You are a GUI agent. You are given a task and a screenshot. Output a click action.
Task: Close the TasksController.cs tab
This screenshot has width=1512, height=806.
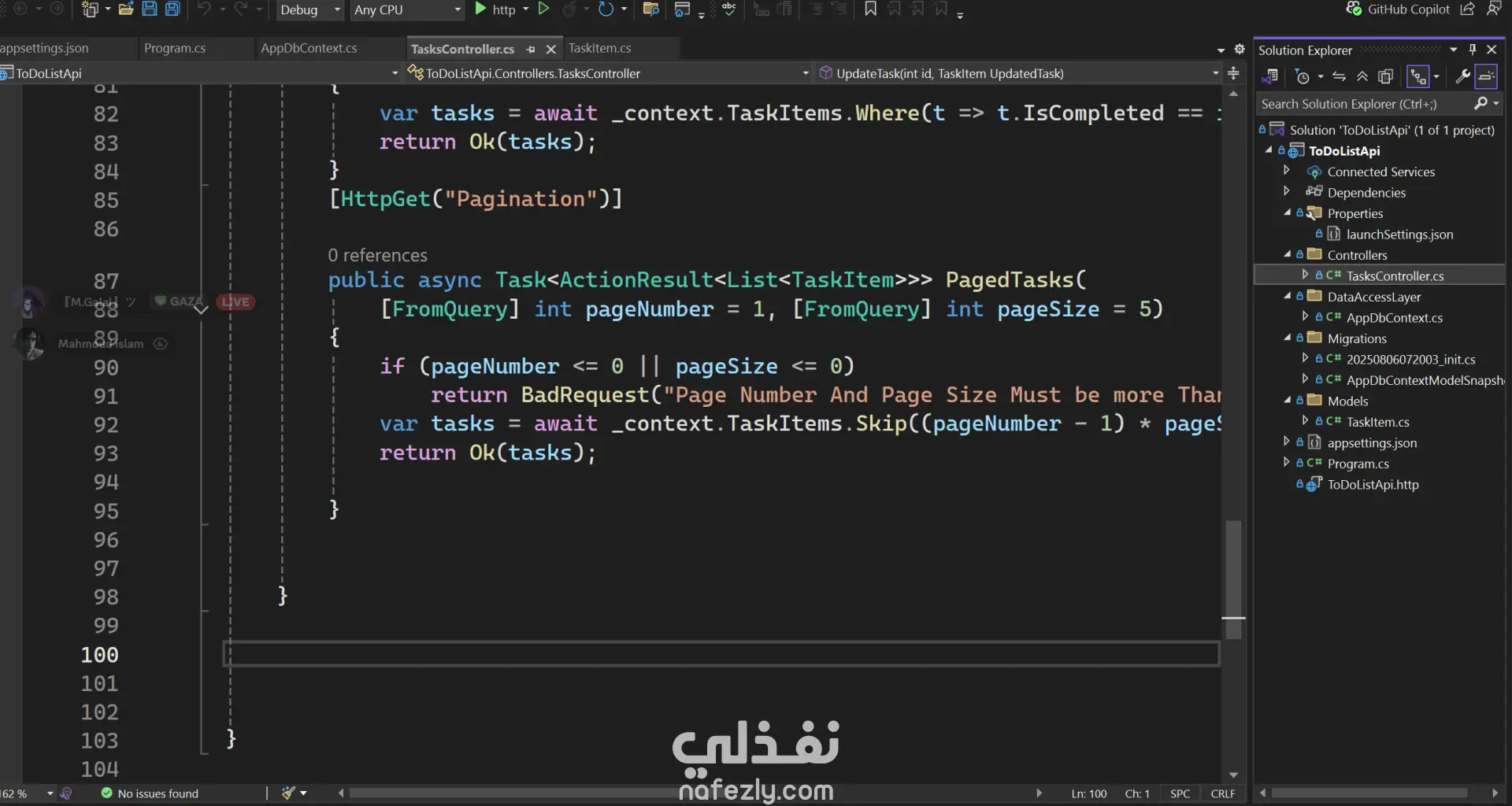tap(551, 50)
